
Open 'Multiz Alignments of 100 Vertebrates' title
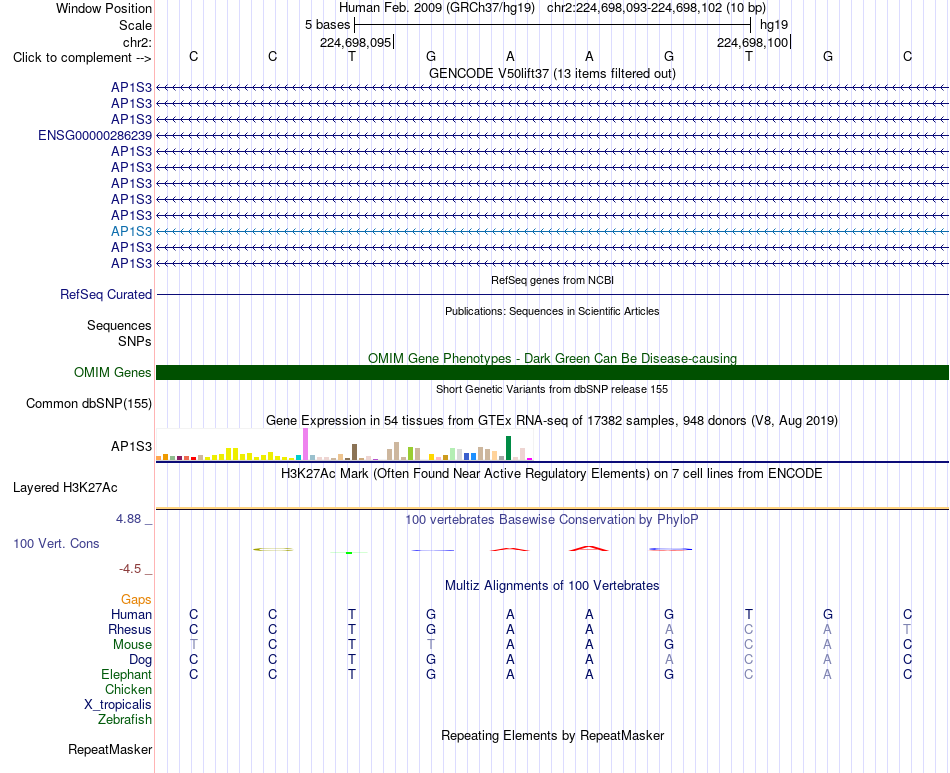[552, 586]
